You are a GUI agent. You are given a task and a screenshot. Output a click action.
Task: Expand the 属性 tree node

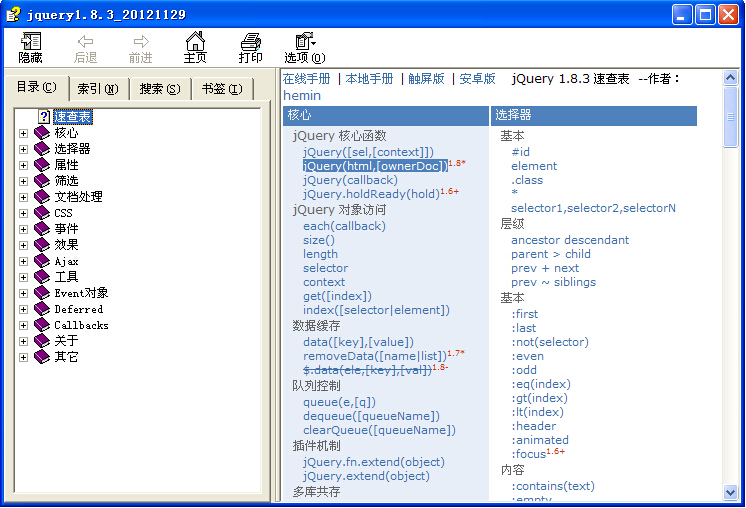tap(23, 166)
